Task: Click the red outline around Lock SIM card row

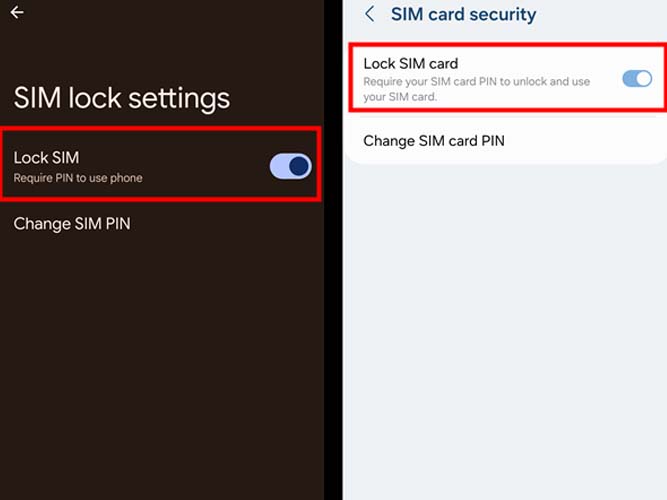Action: (x=508, y=45)
